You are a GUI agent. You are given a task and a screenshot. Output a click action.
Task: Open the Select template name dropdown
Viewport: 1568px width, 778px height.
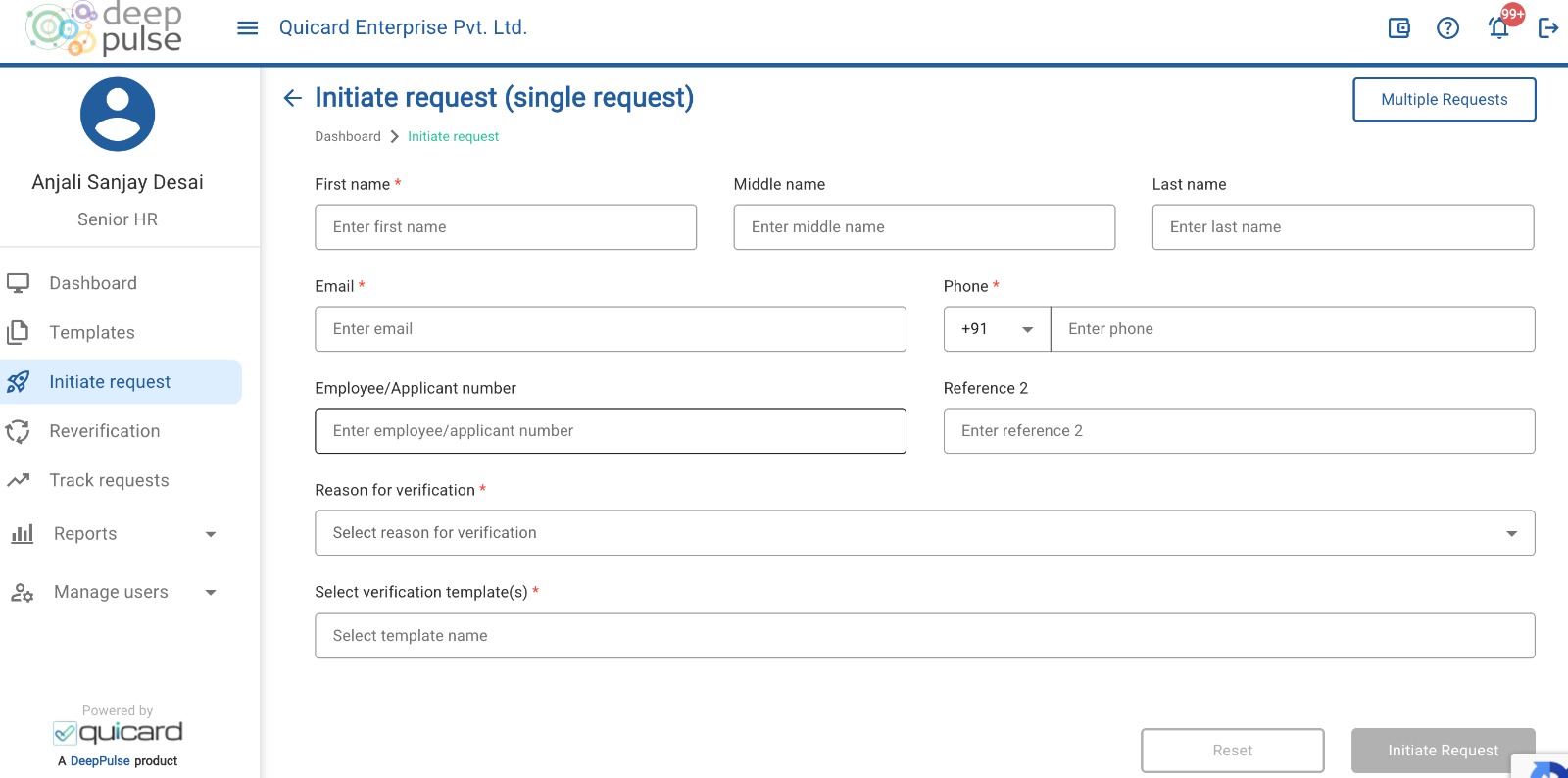[924, 636]
